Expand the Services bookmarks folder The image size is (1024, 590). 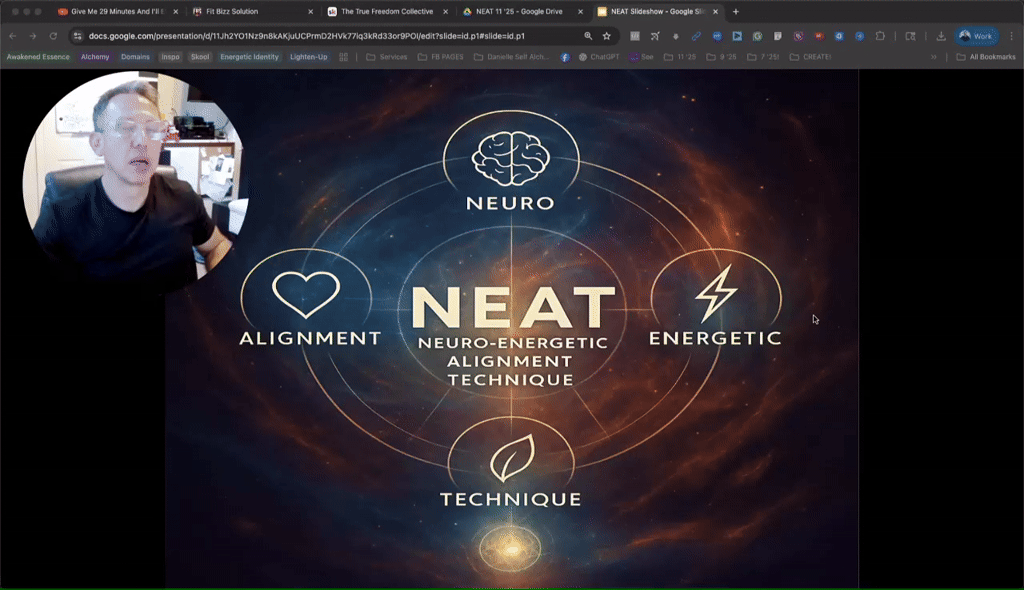click(x=388, y=57)
